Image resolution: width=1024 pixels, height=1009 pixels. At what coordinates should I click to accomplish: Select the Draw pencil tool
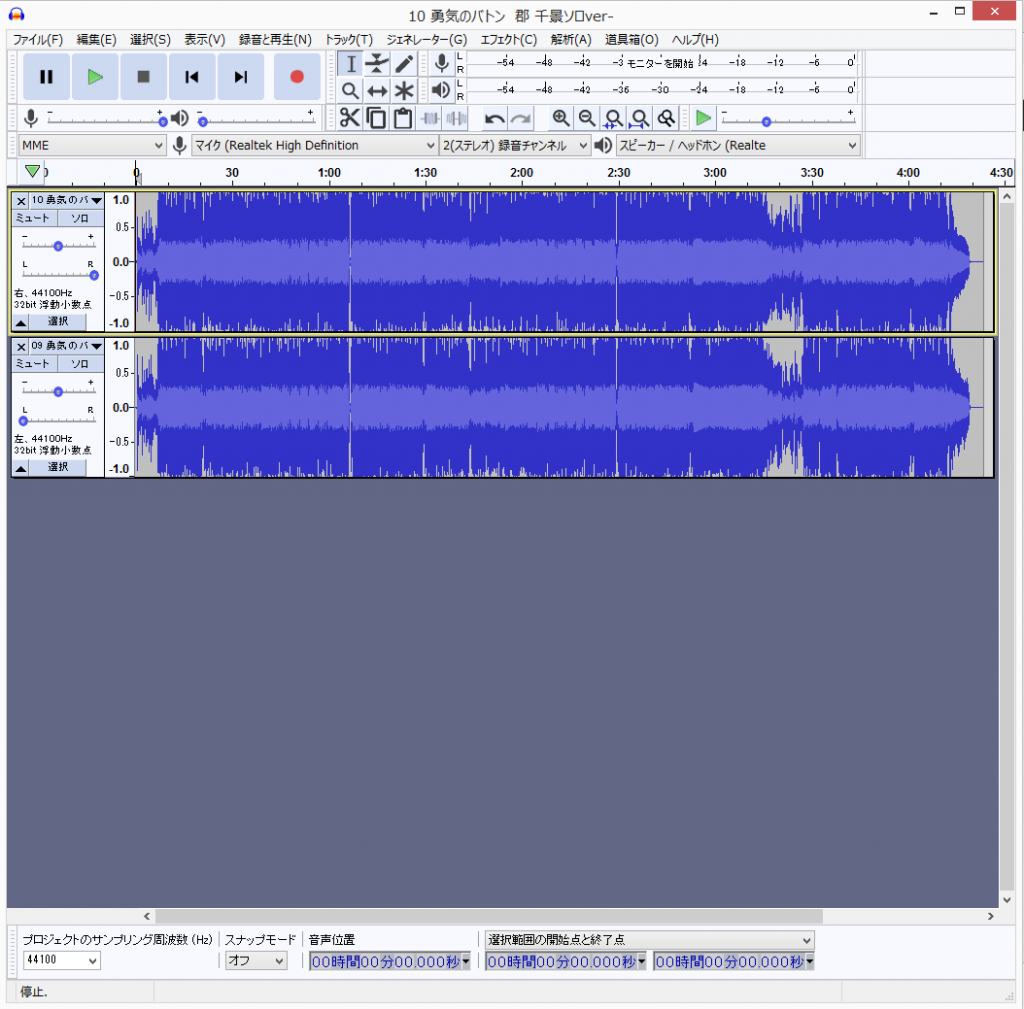pyautogui.click(x=404, y=64)
